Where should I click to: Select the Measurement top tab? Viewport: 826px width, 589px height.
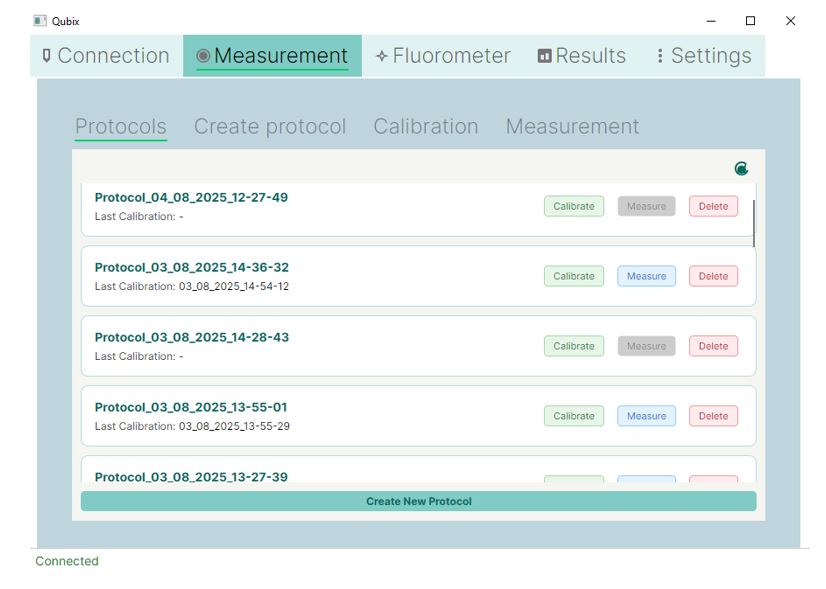point(272,56)
